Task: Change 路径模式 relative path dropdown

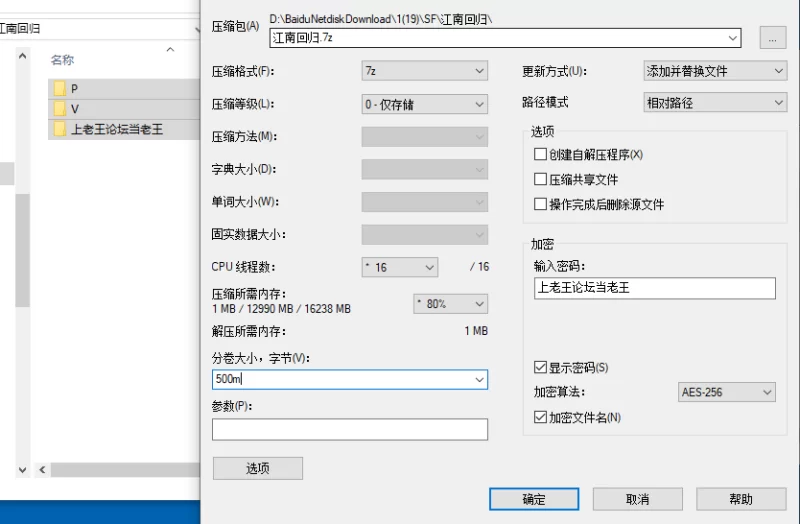Action: click(714, 103)
